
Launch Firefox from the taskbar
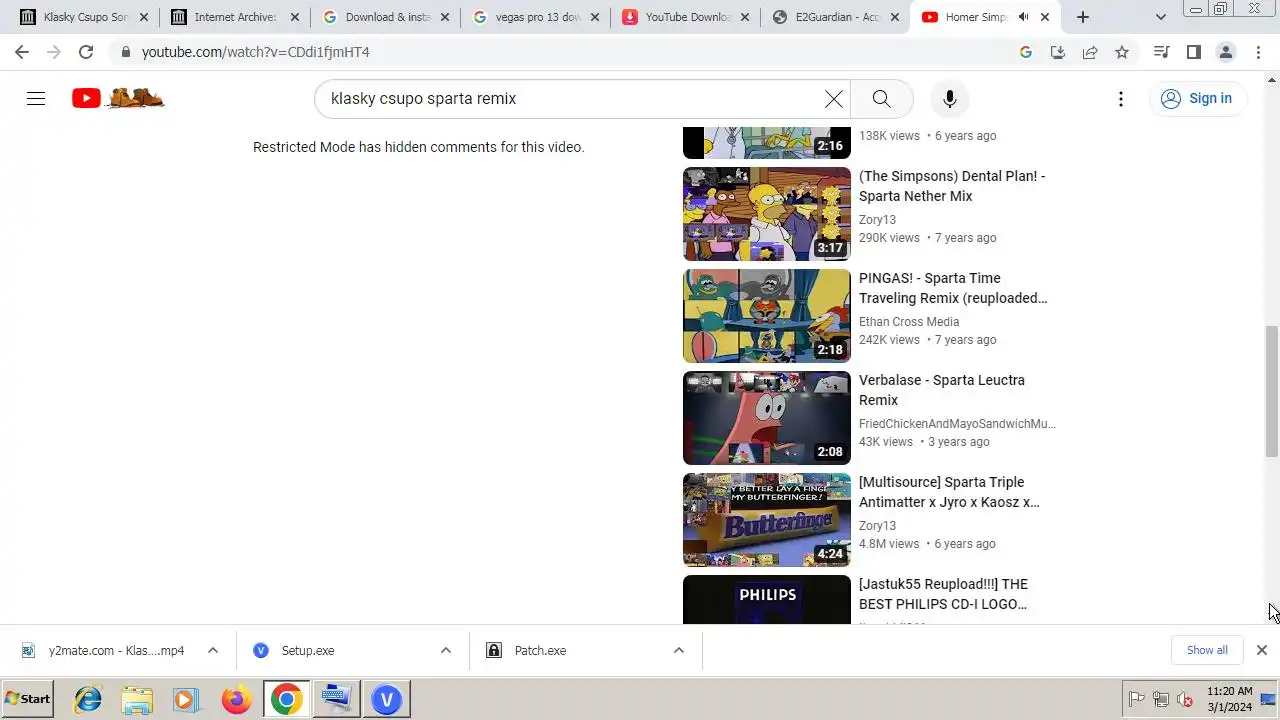click(237, 699)
